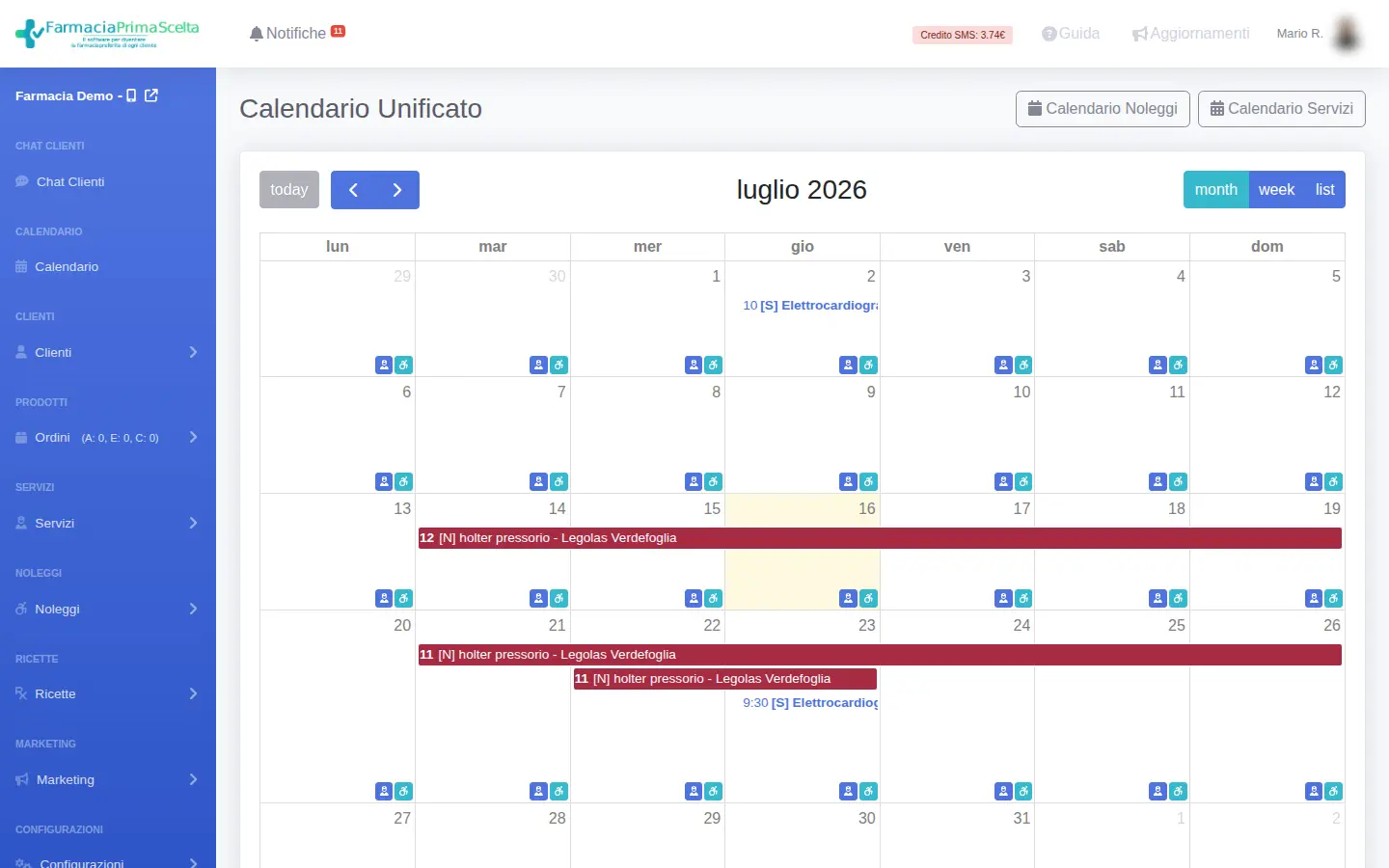1389x868 pixels.
Task: Click the blue service icon on day 15
Action: click(694, 598)
